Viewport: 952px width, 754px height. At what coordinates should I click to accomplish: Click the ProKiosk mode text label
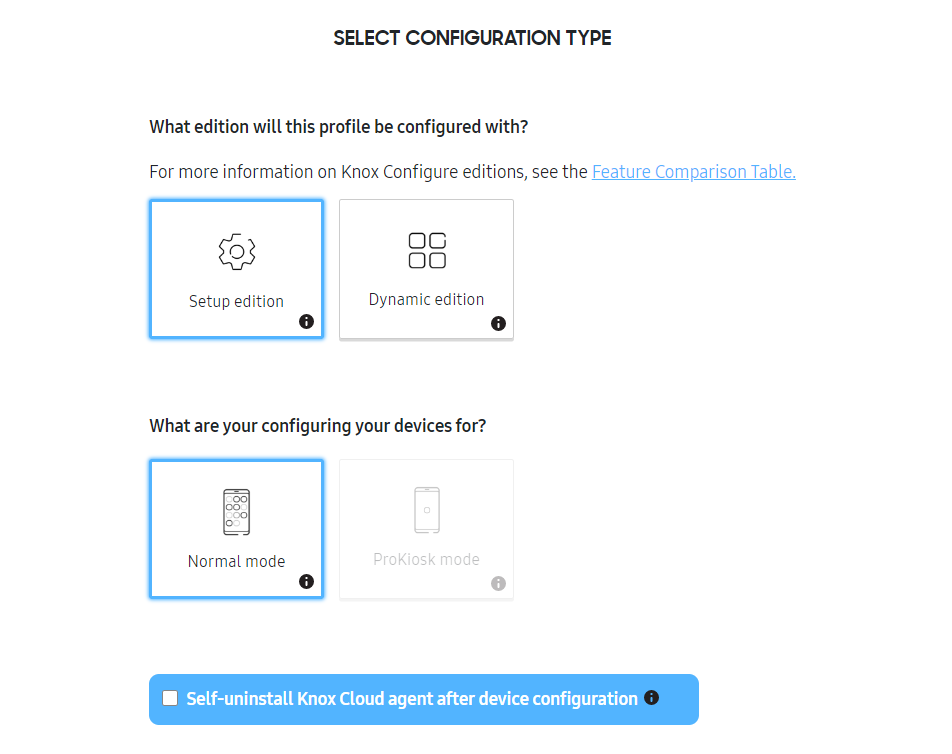coord(426,560)
